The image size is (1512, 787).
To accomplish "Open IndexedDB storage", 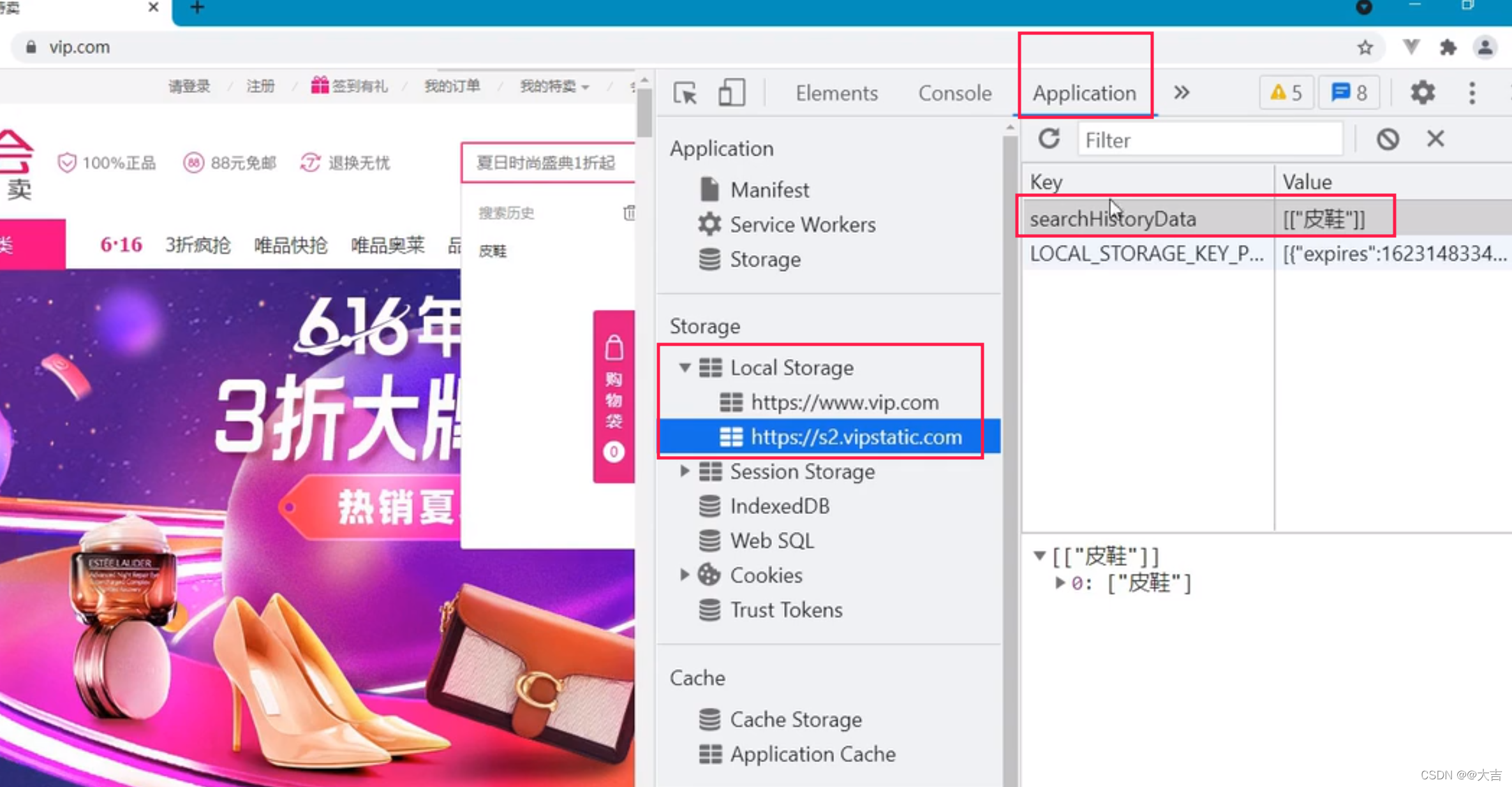I will click(x=780, y=506).
